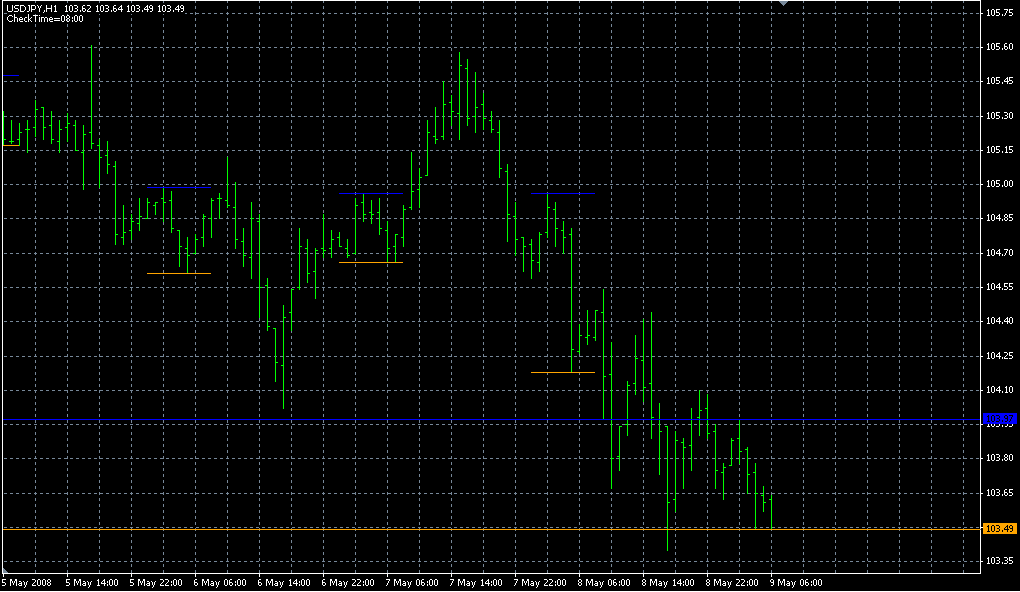The width and height of the screenshot is (1020, 592).
Task: Click the '8 May 22:00' time label
Action: click(732, 583)
